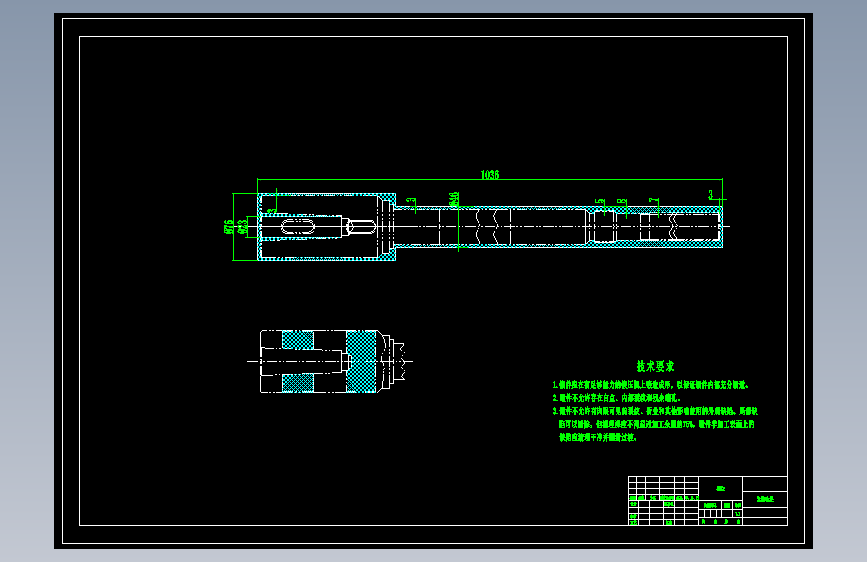Select technical requirement note number 2
The width and height of the screenshot is (867, 562).
(617, 398)
